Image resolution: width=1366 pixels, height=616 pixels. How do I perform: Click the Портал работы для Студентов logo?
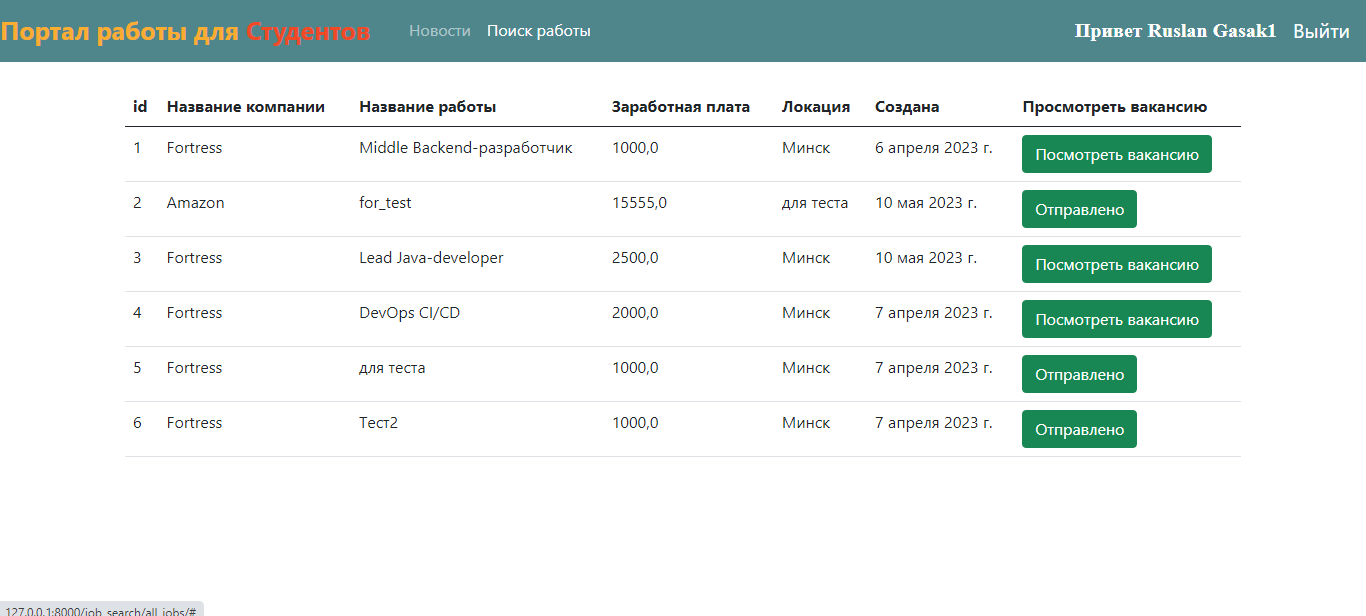[186, 32]
